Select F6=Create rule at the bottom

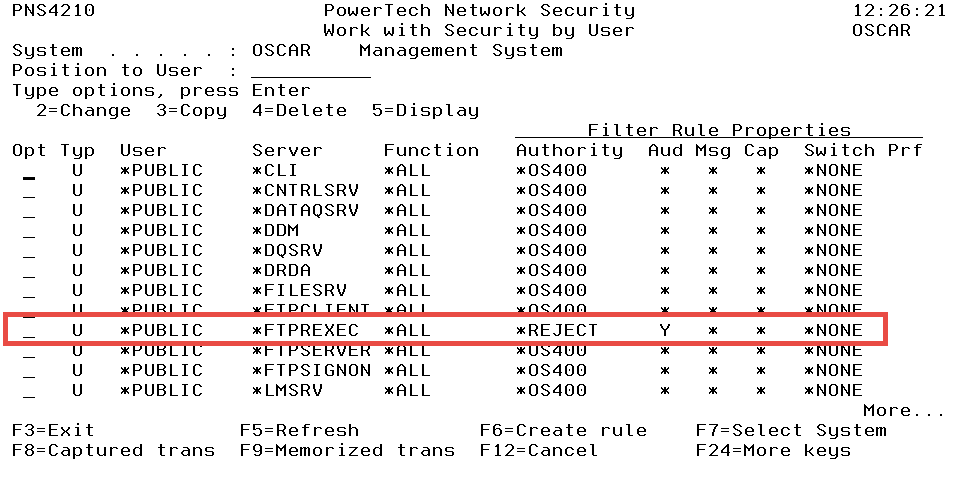pos(563,431)
